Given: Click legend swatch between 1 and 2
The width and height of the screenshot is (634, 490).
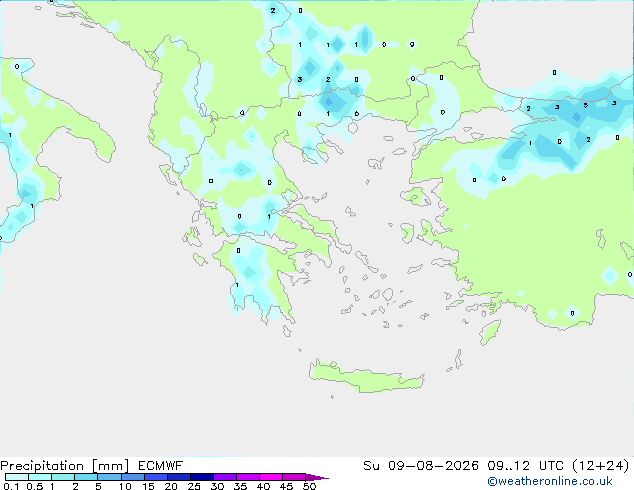Looking at the screenshot, I should [63, 477].
